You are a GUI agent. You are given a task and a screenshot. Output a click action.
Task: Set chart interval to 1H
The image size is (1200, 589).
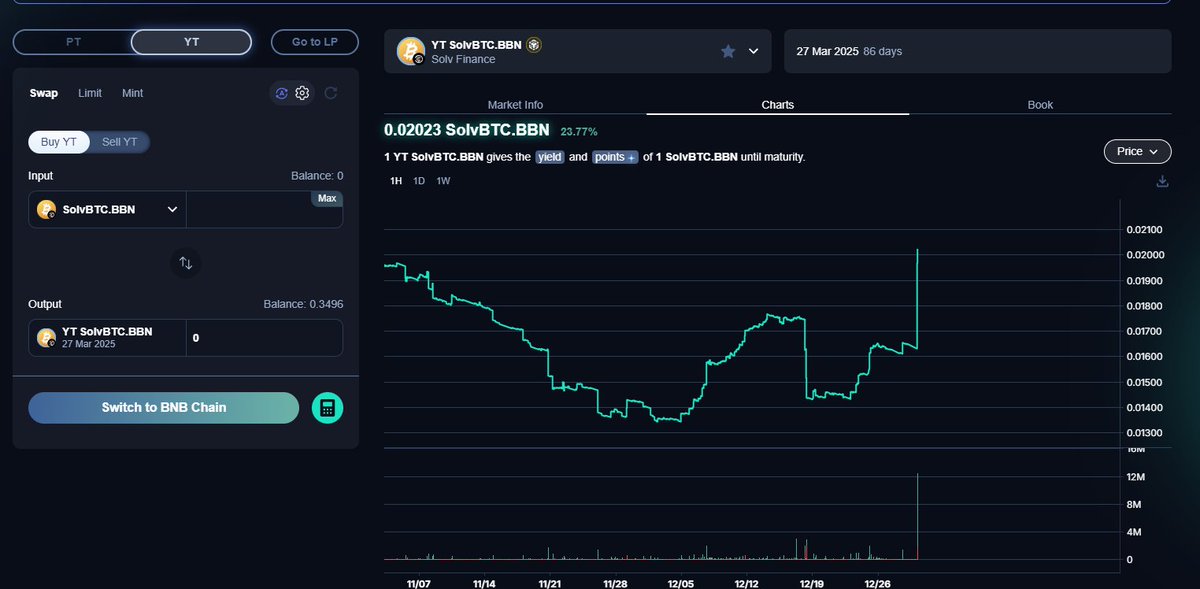tap(396, 181)
